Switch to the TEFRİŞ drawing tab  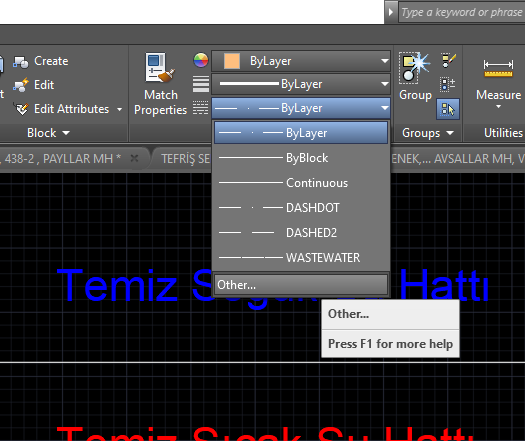coord(186,159)
